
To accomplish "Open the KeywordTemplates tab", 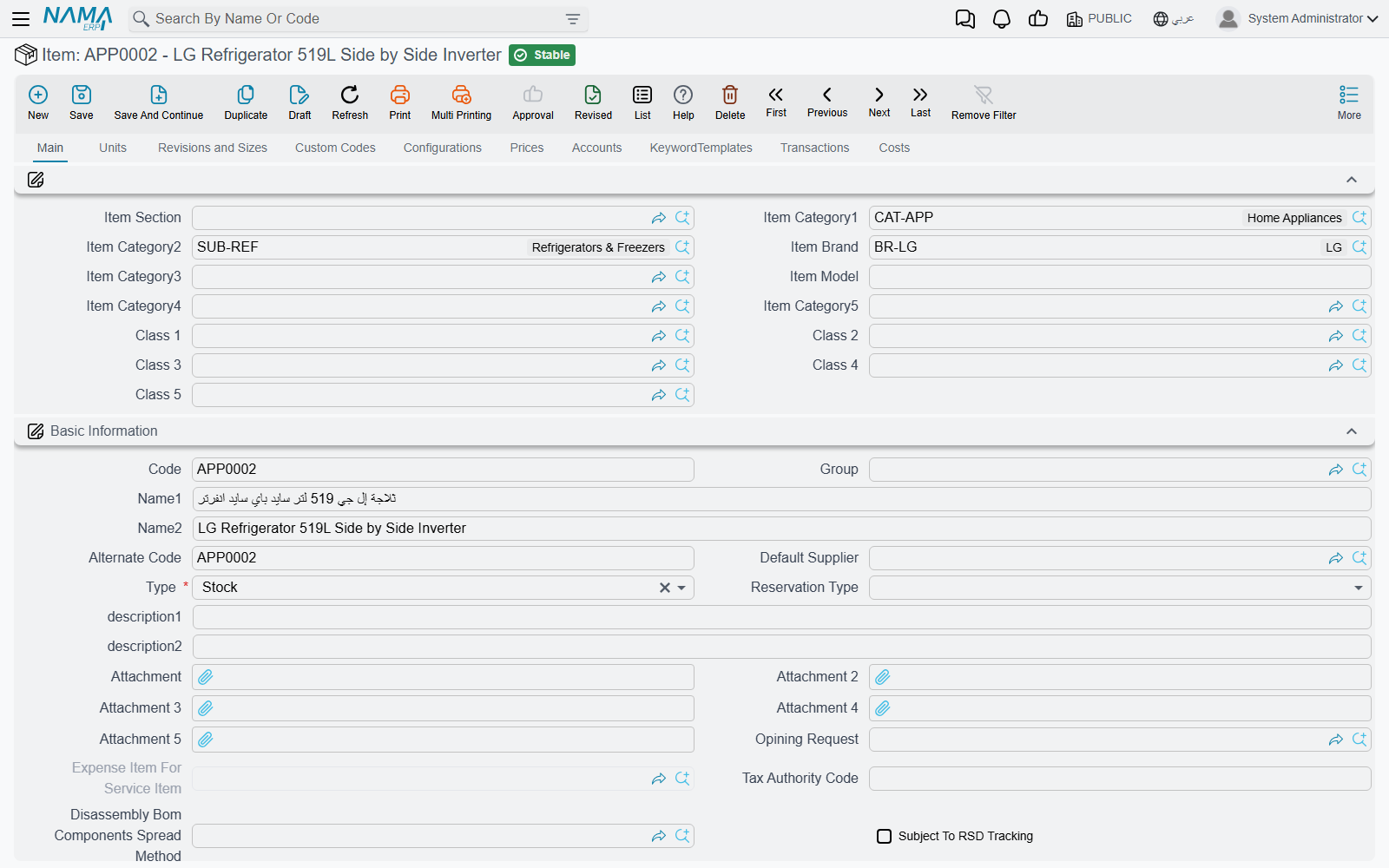I will pyautogui.click(x=701, y=148).
